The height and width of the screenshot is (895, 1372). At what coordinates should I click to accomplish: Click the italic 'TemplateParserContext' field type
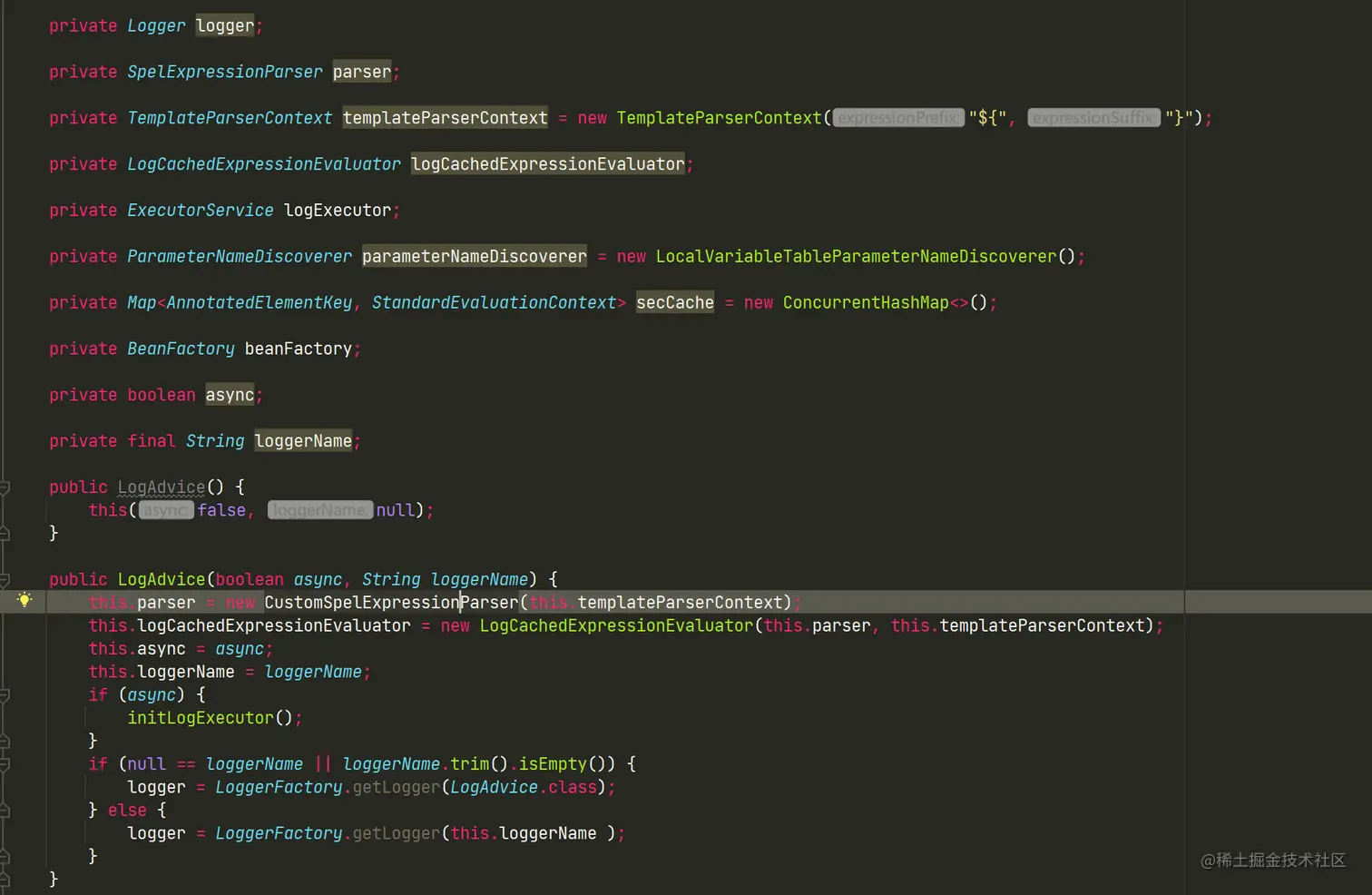point(230,118)
